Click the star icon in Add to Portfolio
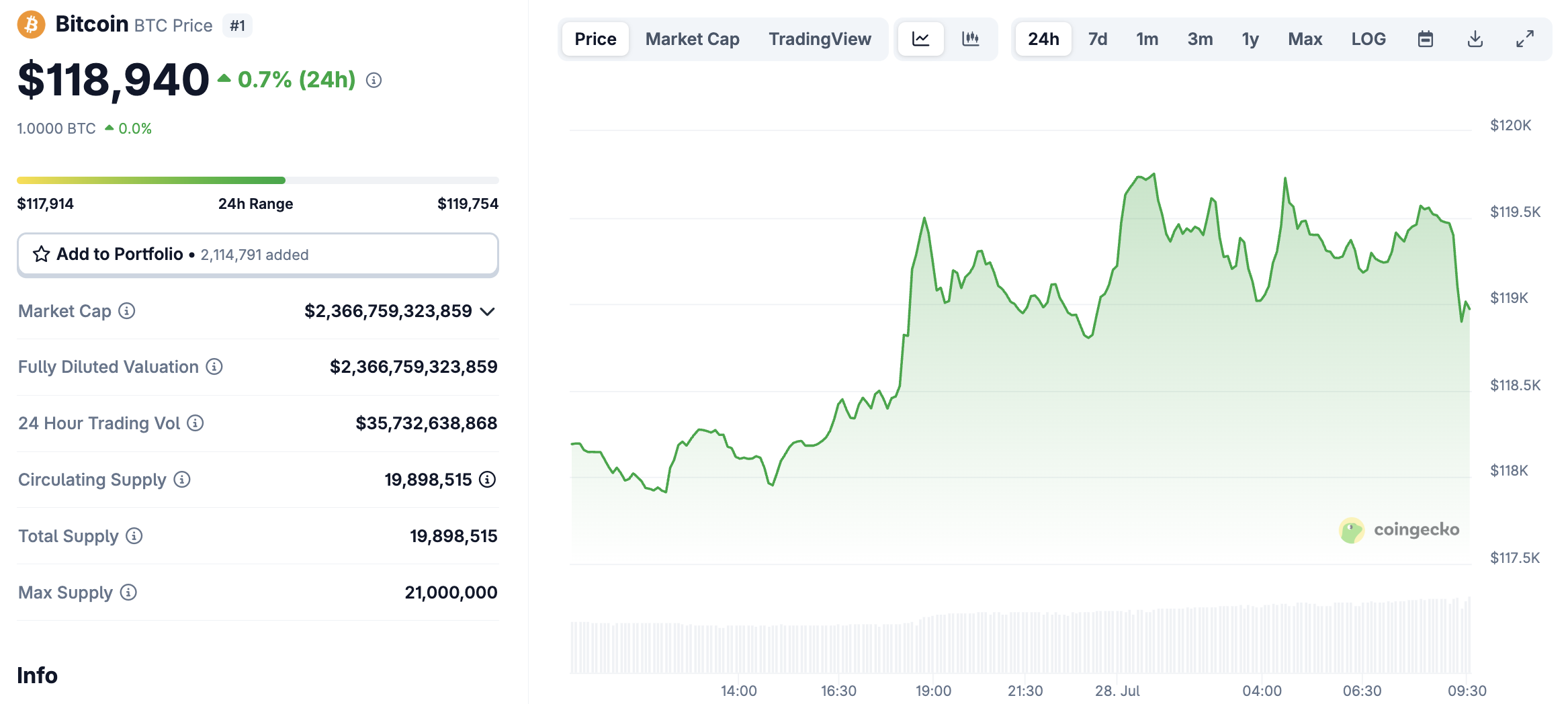The width and height of the screenshot is (1568, 704). click(x=42, y=254)
